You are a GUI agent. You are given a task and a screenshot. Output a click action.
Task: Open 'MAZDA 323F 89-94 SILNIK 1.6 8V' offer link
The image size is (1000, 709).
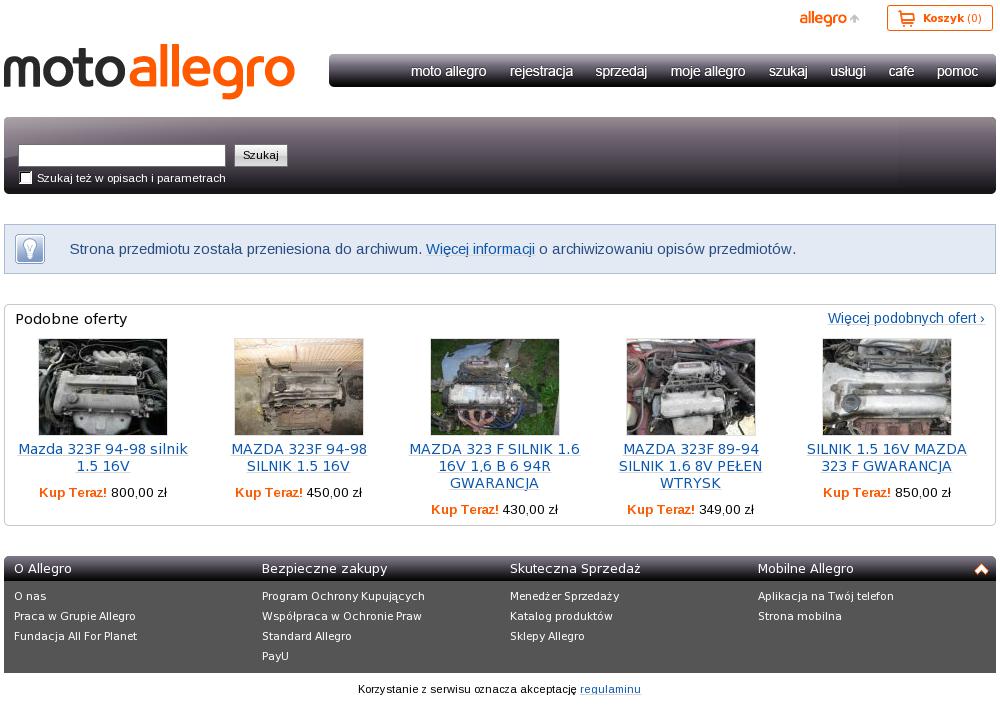click(691, 466)
